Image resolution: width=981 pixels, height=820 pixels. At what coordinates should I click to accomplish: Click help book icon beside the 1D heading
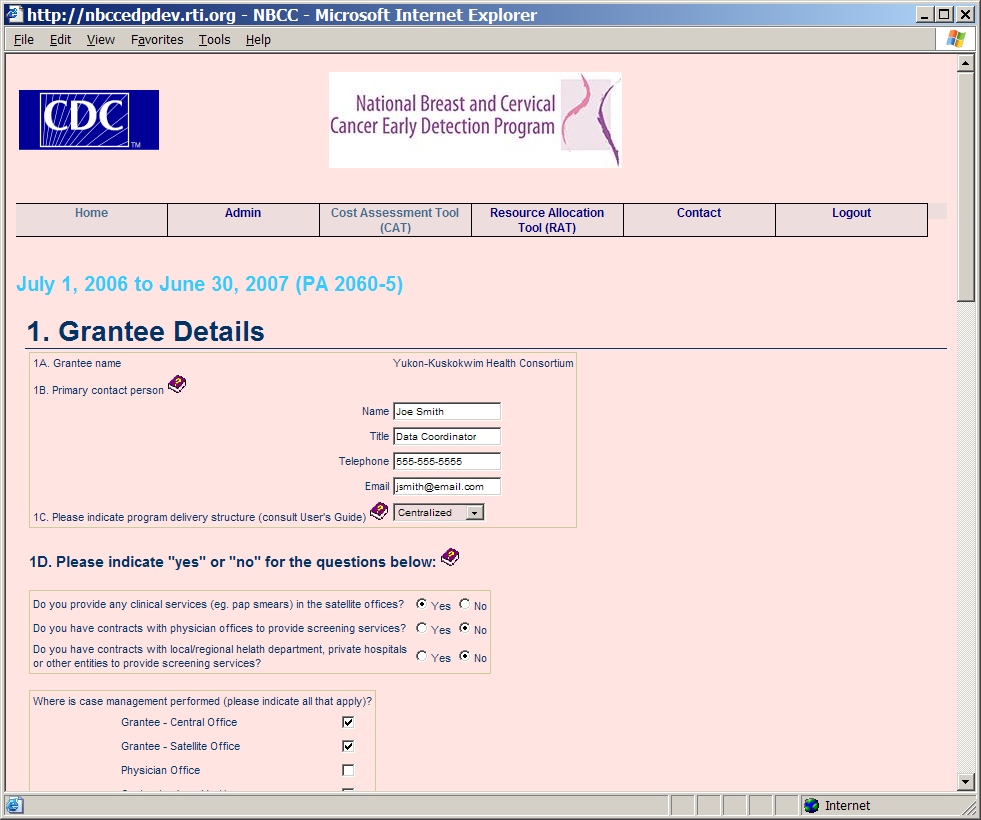[450, 557]
